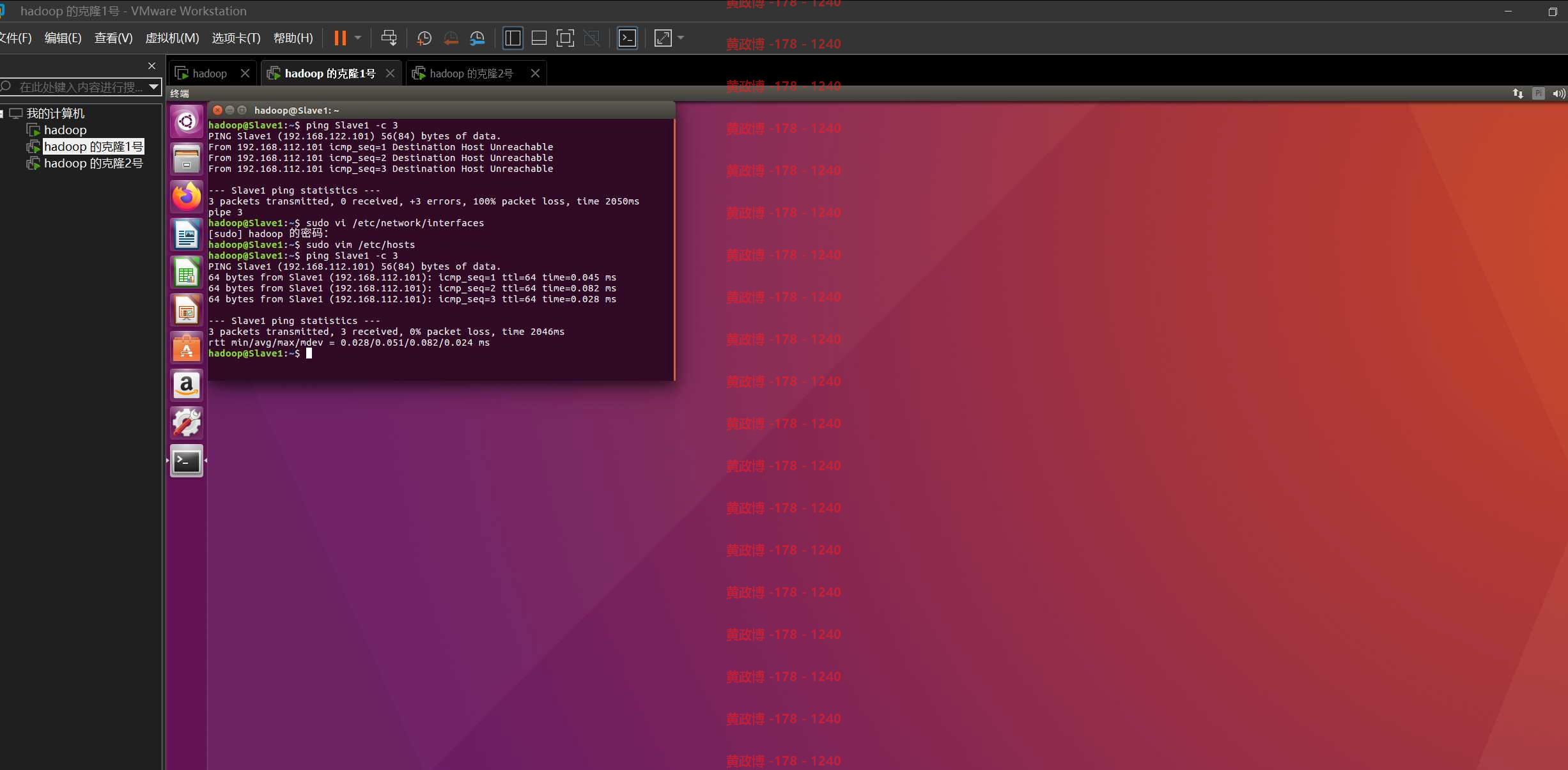Minimize the hadoop@Slave1 terminal window

[229, 110]
